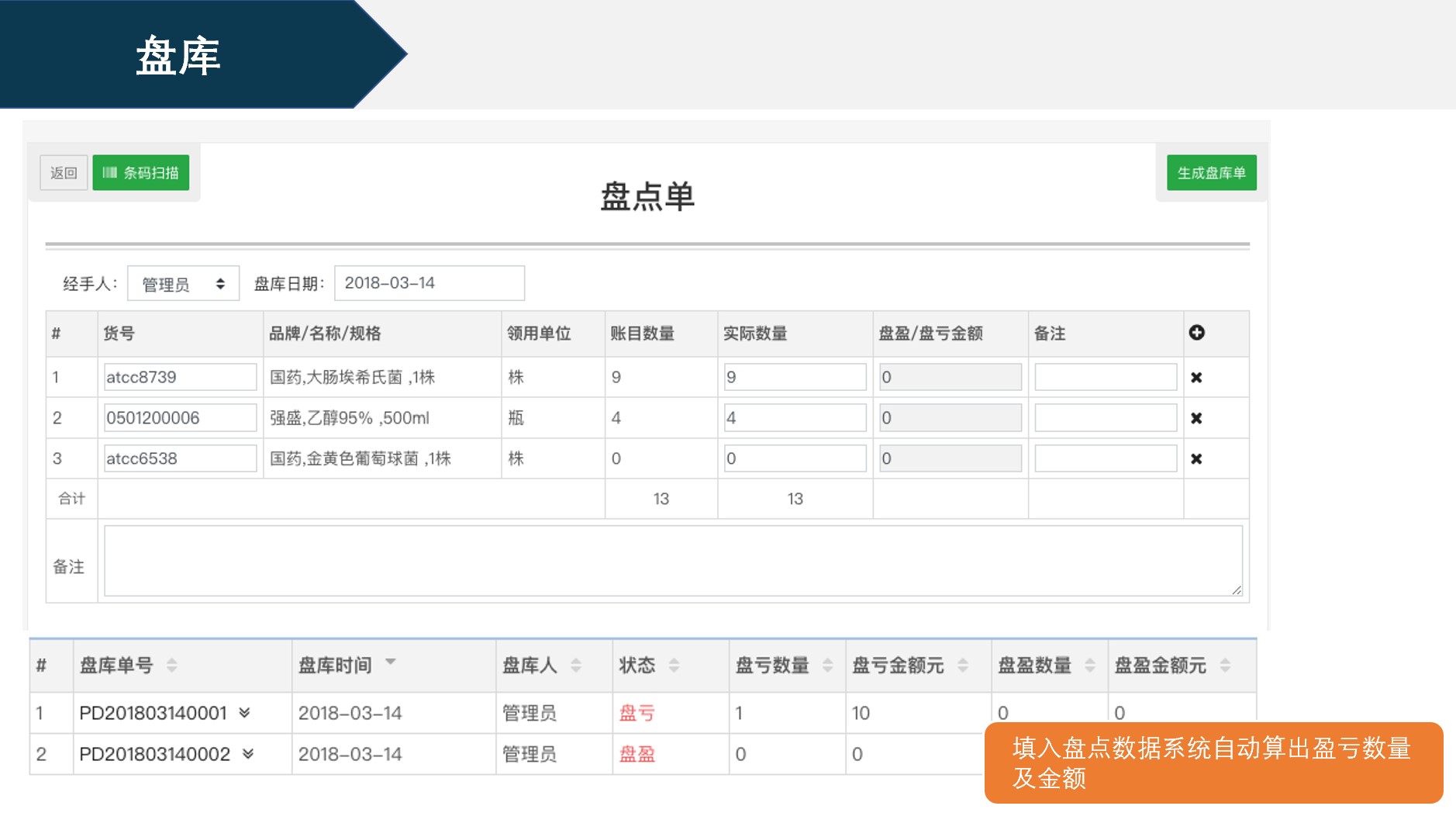Sort by 盘库单号 using its sort arrows

coord(172,665)
